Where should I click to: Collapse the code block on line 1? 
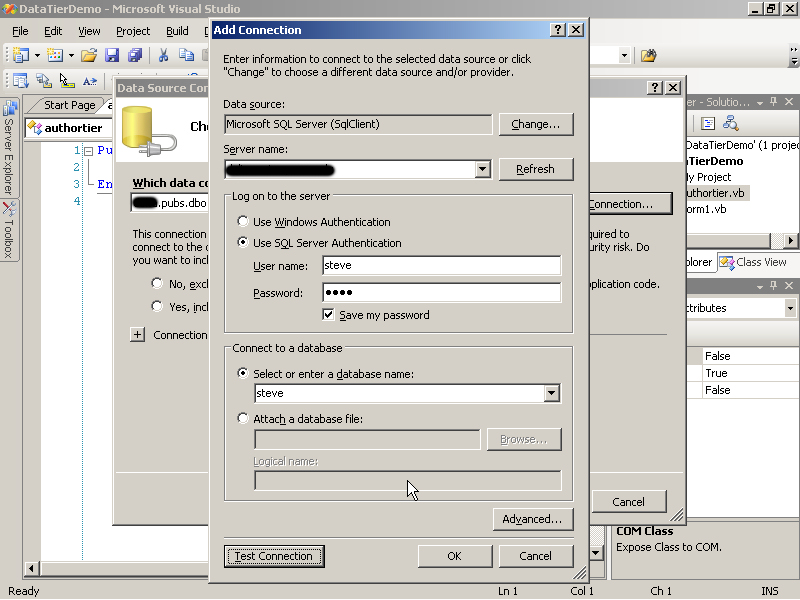pyautogui.click(x=88, y=151)
